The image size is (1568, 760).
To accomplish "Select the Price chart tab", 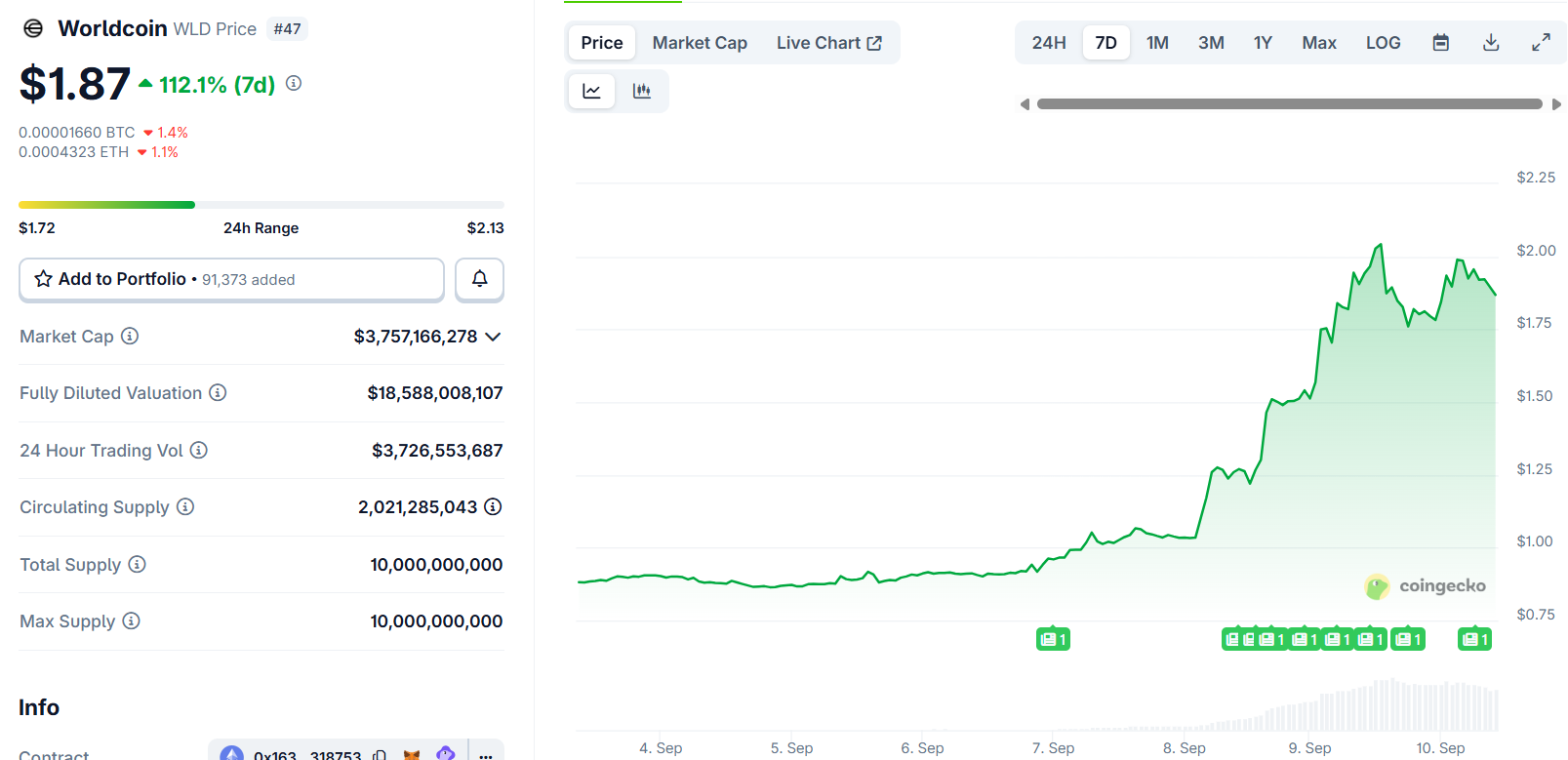I will pyautogui.click(x=602, y=43).
